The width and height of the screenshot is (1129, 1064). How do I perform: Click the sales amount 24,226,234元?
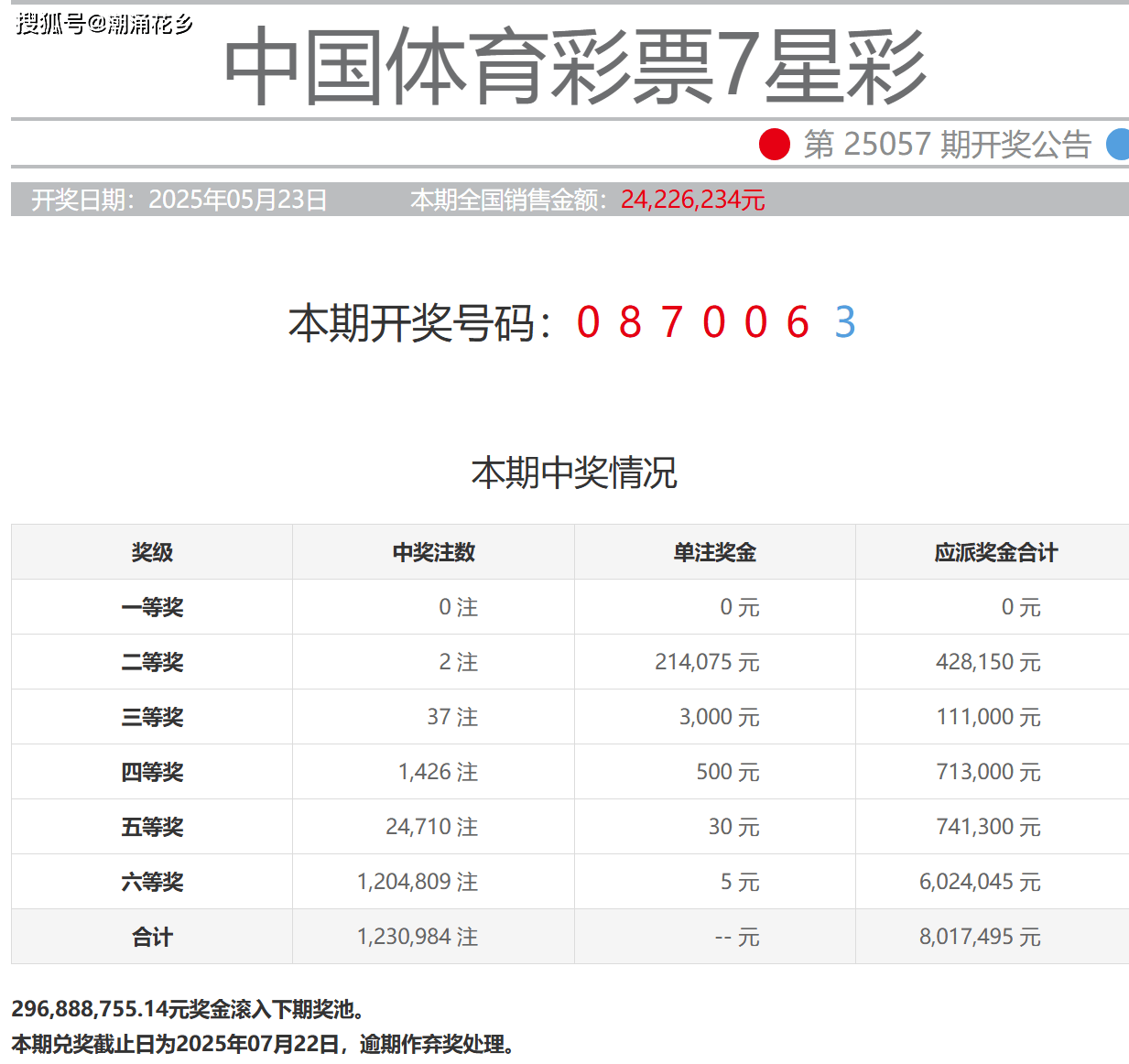pos(692,200)
